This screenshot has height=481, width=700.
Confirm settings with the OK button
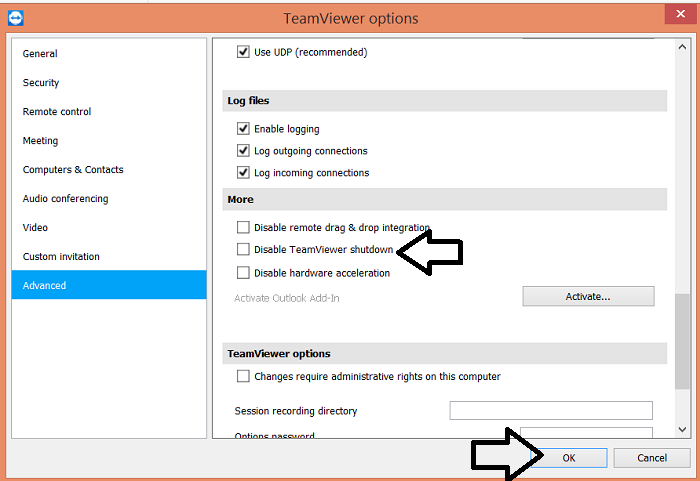point(569,458)
